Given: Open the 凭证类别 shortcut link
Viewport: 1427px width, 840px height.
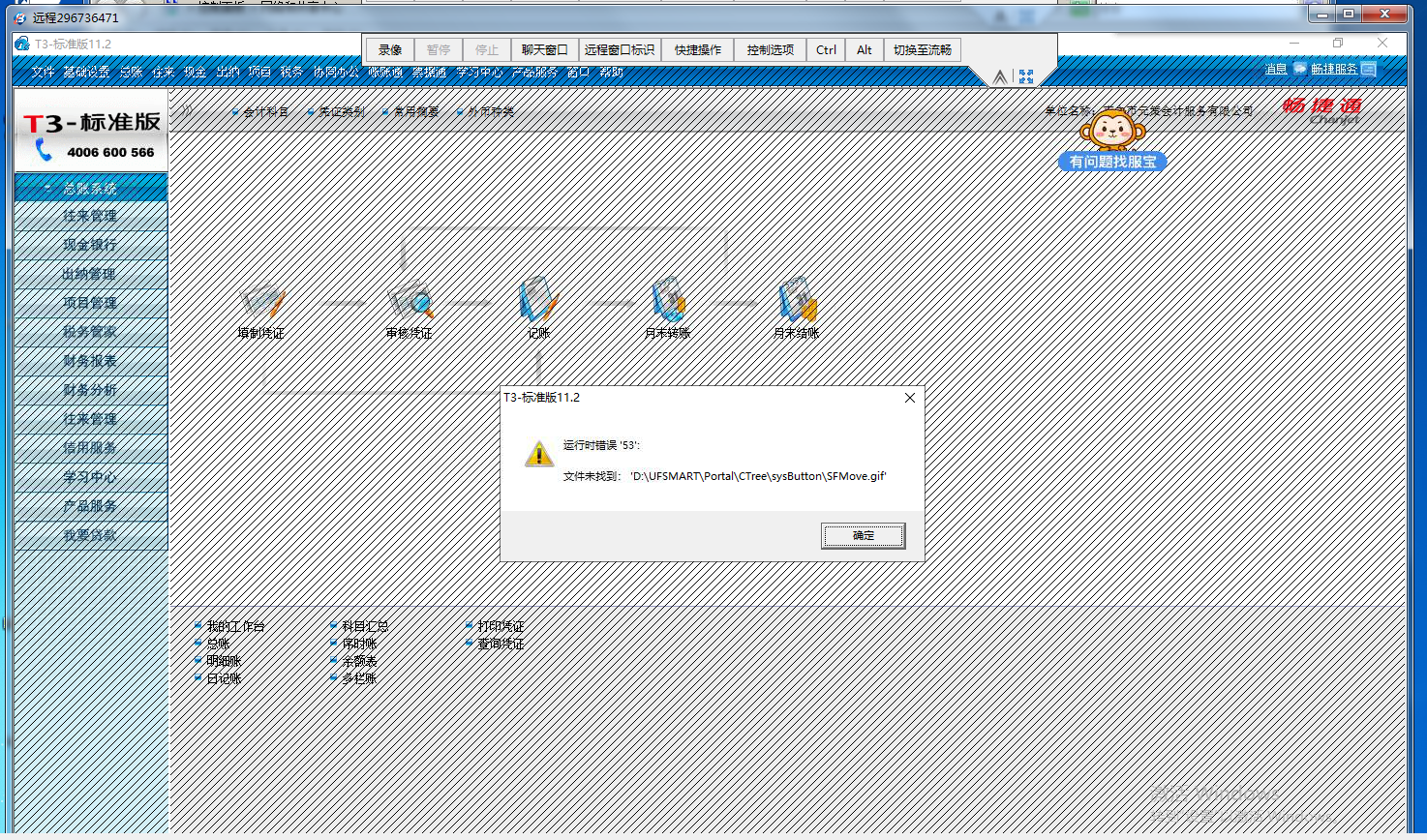Looking at the screenshot, I should click(342, 112).
